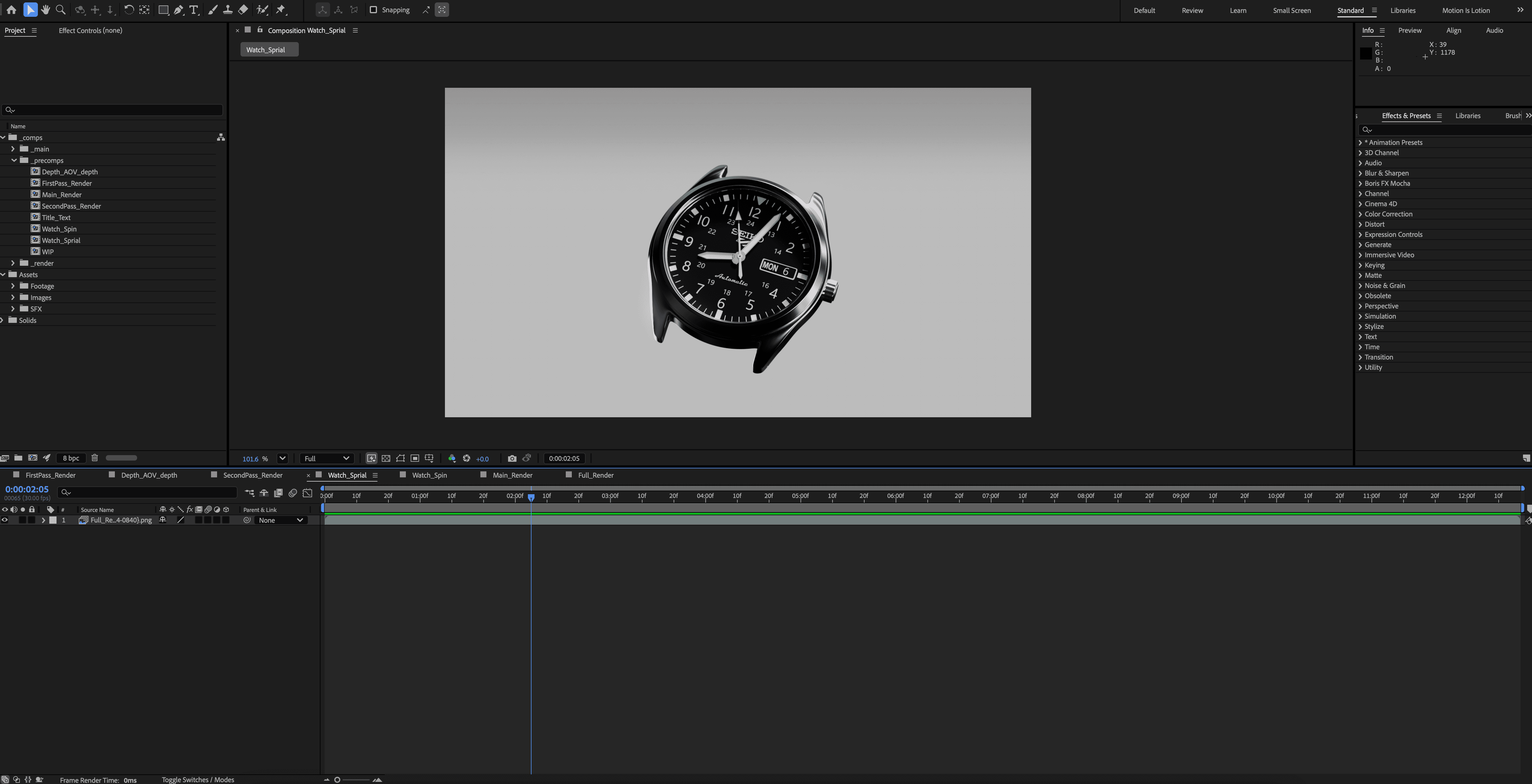1532x784 pixels.
Task: Select the Zoom magnifier tool
Action: 60,10
